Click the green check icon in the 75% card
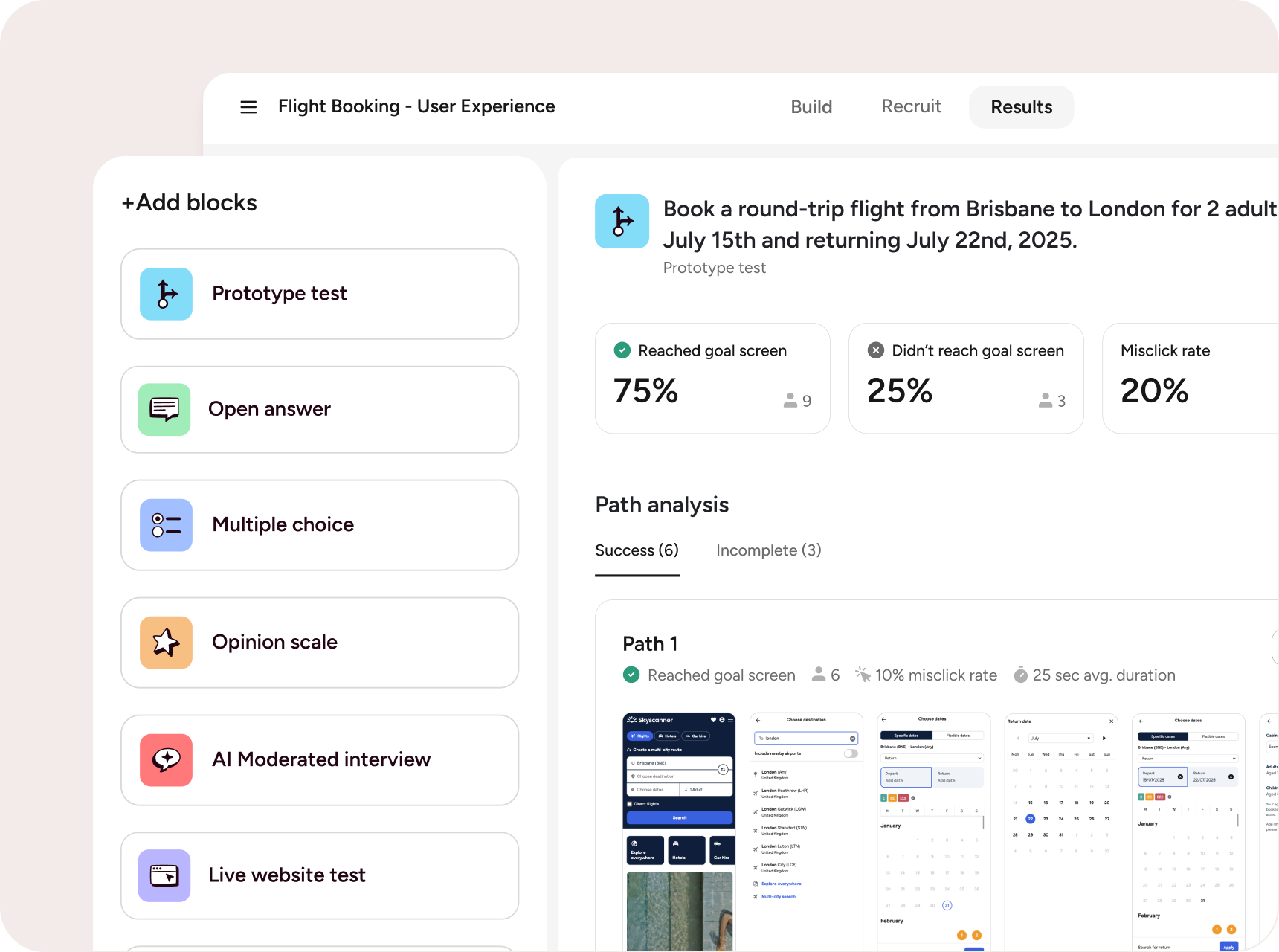The height and width of the screenshot is (952, 1279). (x=622, y=350)
